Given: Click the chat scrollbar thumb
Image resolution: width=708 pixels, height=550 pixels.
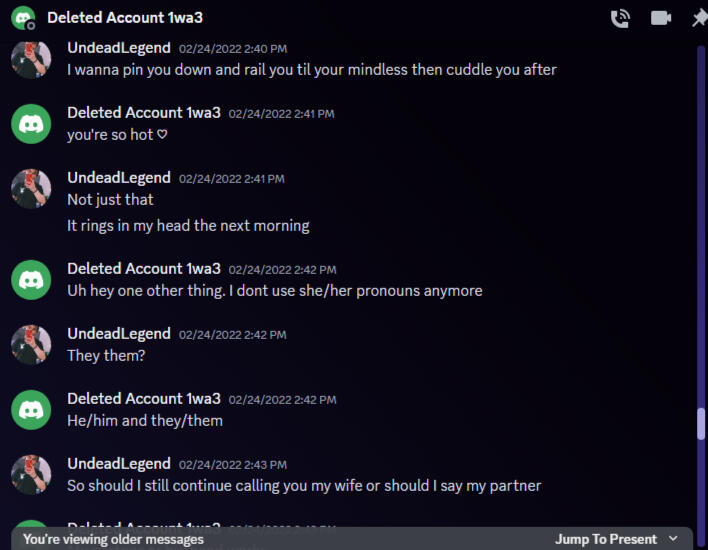Looking at the screenshot, I should tap(701, 423).
